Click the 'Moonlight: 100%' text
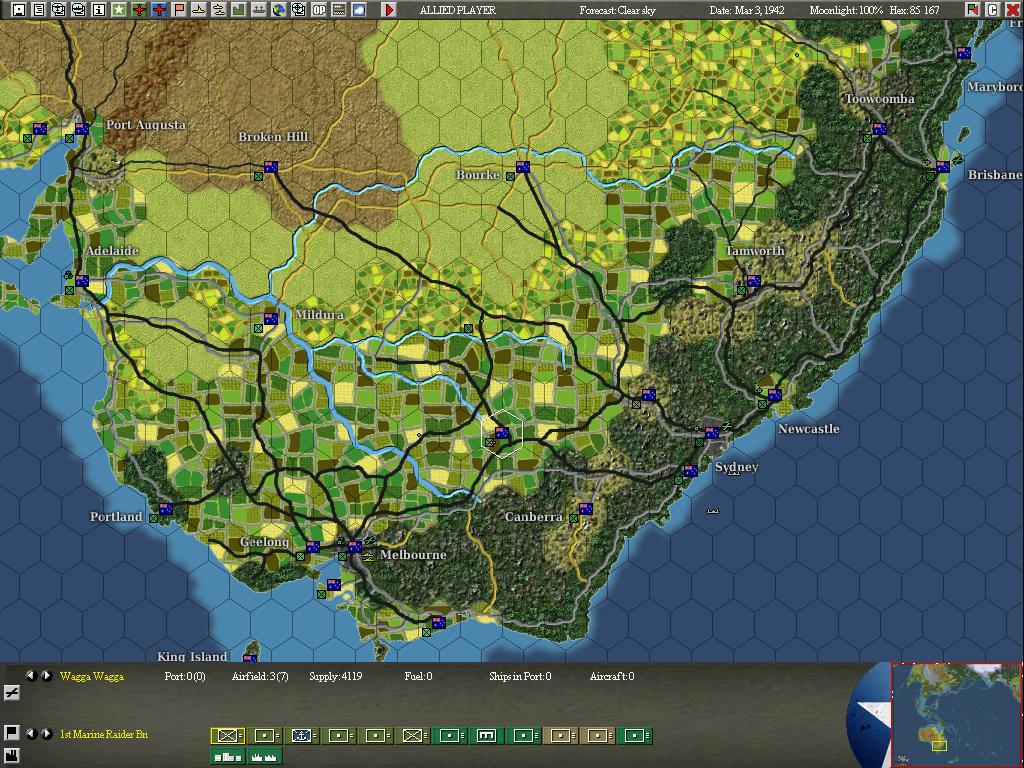 [846, 10]
